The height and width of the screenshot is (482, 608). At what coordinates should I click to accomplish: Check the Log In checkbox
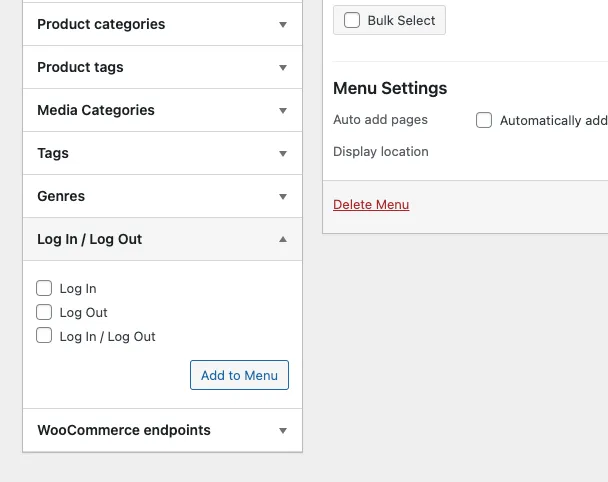tap(44, 288)
